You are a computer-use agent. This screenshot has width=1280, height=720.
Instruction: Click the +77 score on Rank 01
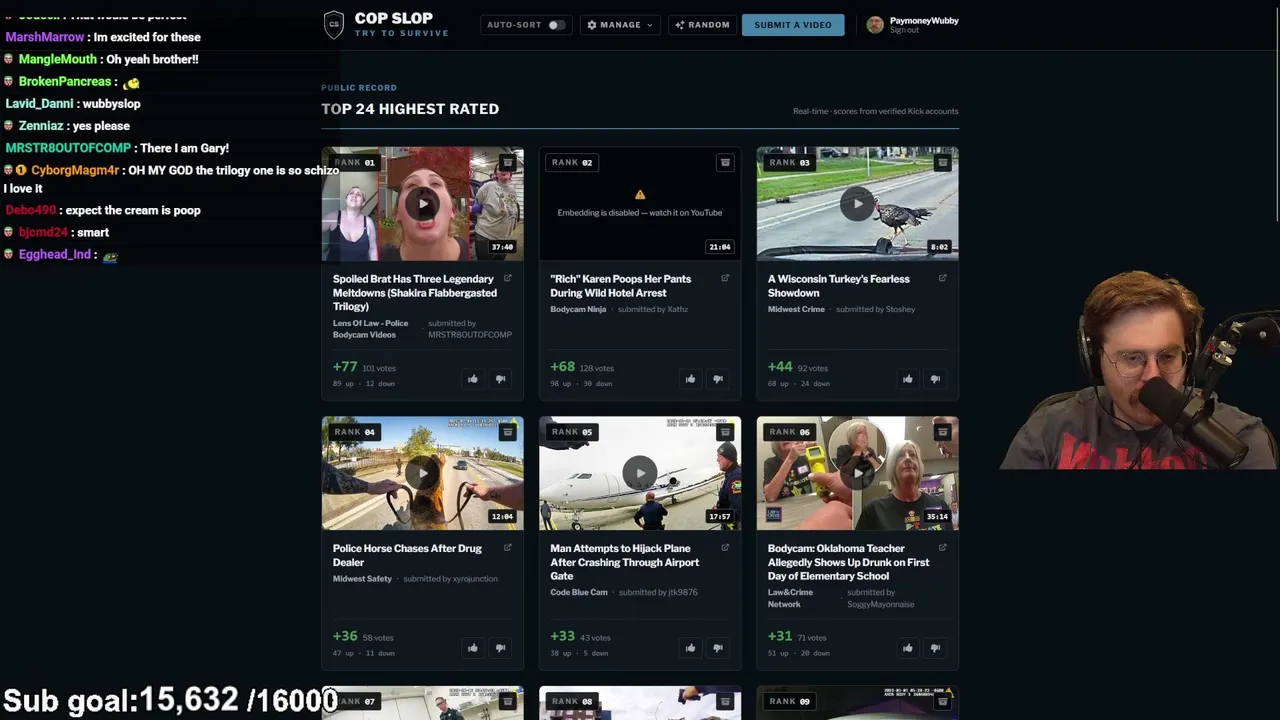345,367
